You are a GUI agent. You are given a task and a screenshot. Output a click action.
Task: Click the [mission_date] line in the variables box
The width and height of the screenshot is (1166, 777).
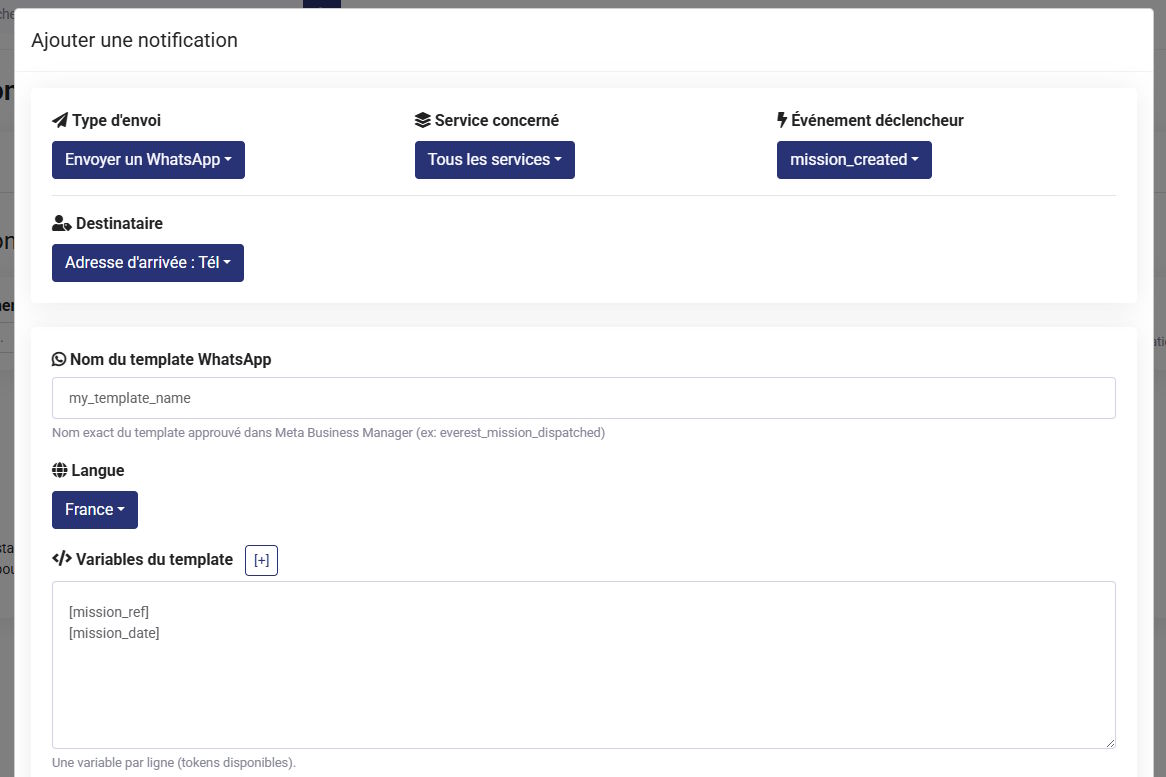point(114,633)
